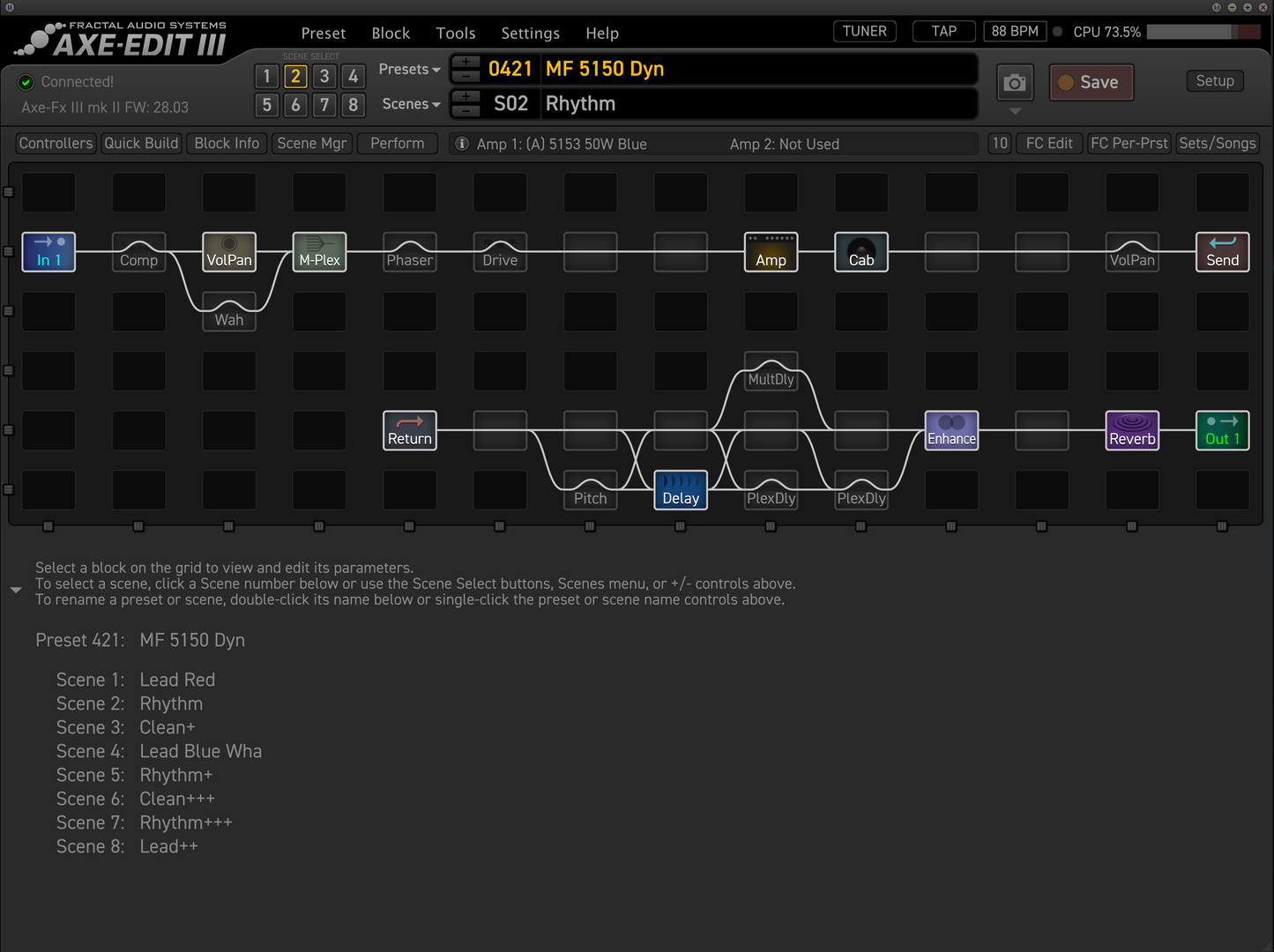Open the Tools menu
The image size is (1274, 952).
[x=455, y=33]
